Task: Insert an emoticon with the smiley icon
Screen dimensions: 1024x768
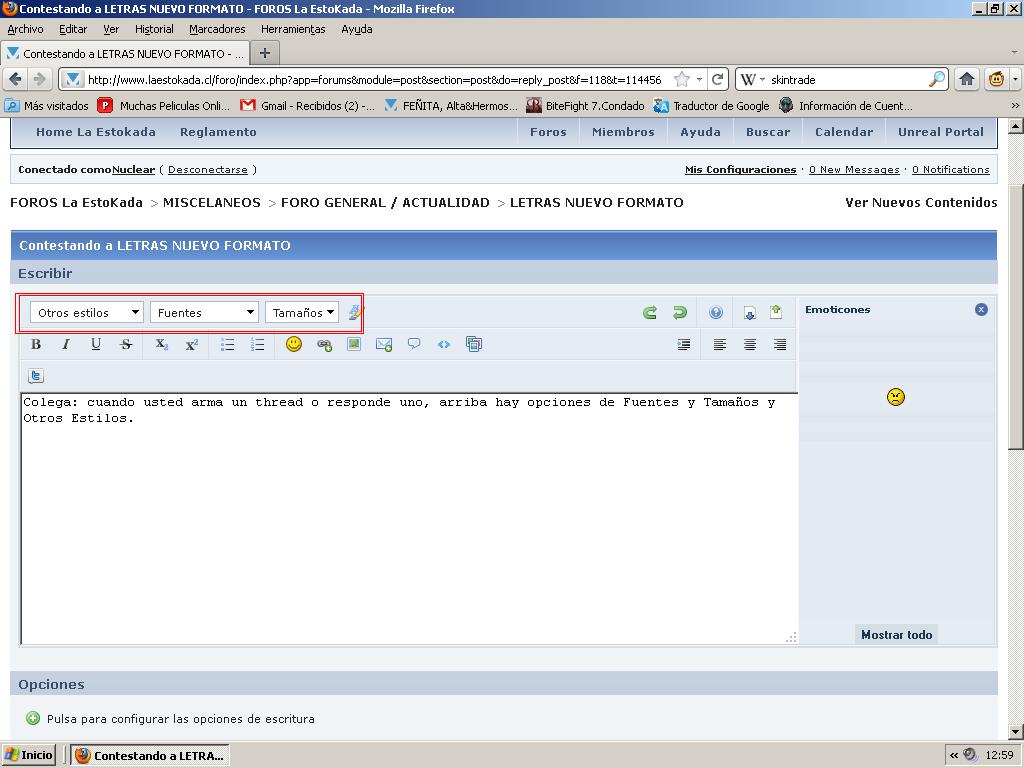Action: tap(294, 344)
